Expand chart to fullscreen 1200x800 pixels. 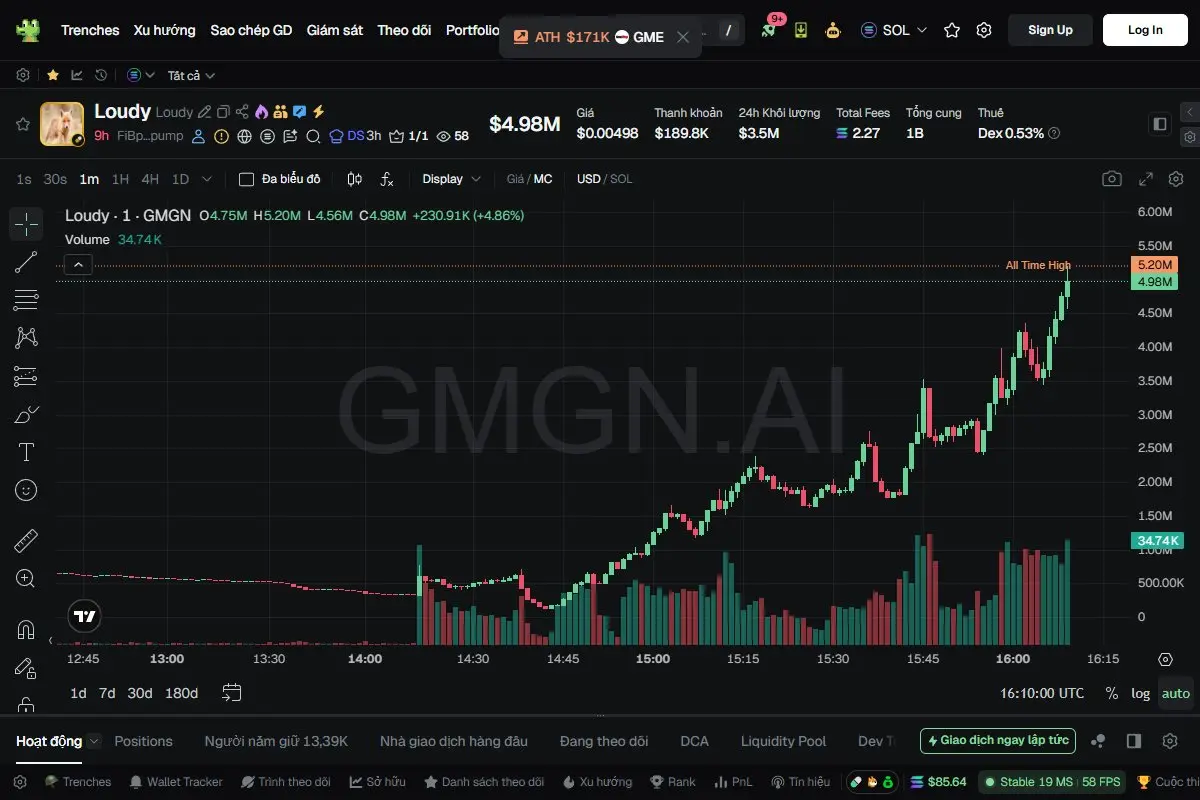coord(1146,179)
